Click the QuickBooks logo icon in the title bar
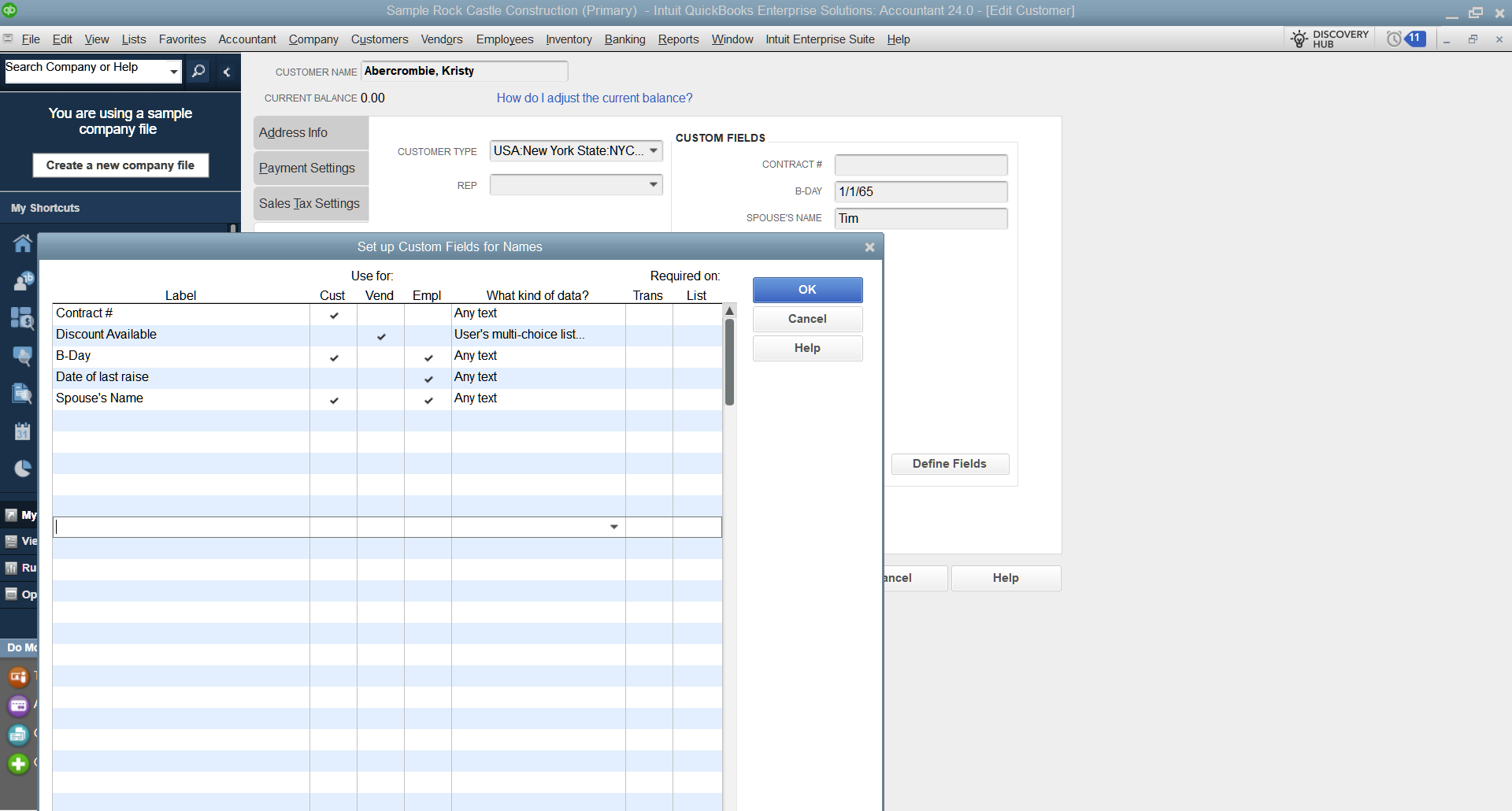This screenshot has width=1512, height=811. click(x=9, y=10)
